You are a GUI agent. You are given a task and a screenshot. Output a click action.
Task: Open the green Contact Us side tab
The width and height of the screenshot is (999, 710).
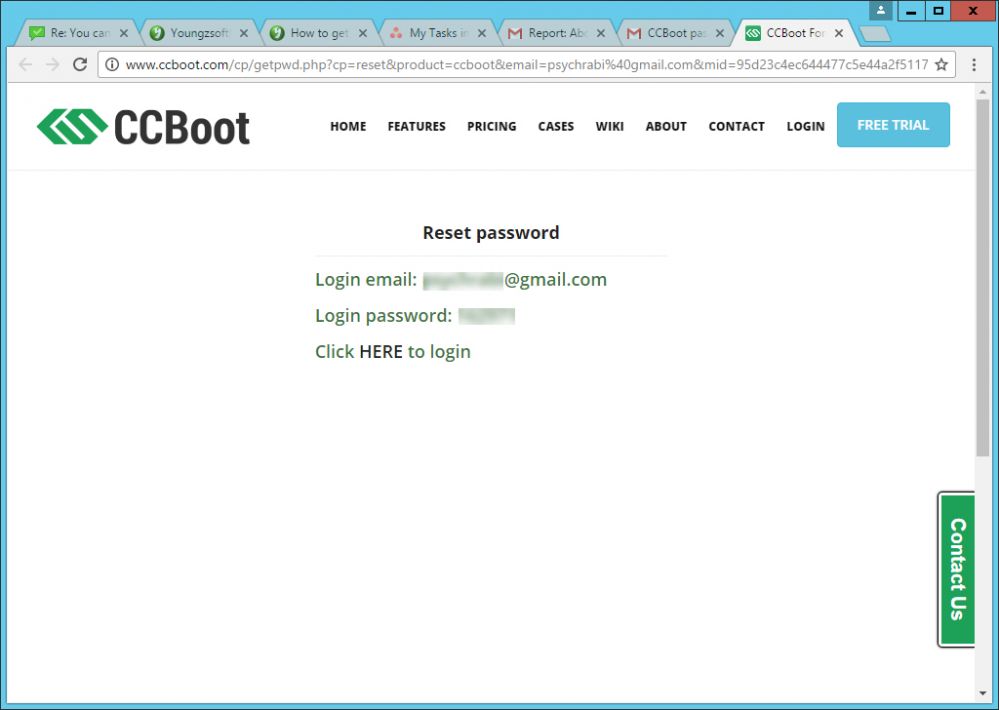point(957,569)
